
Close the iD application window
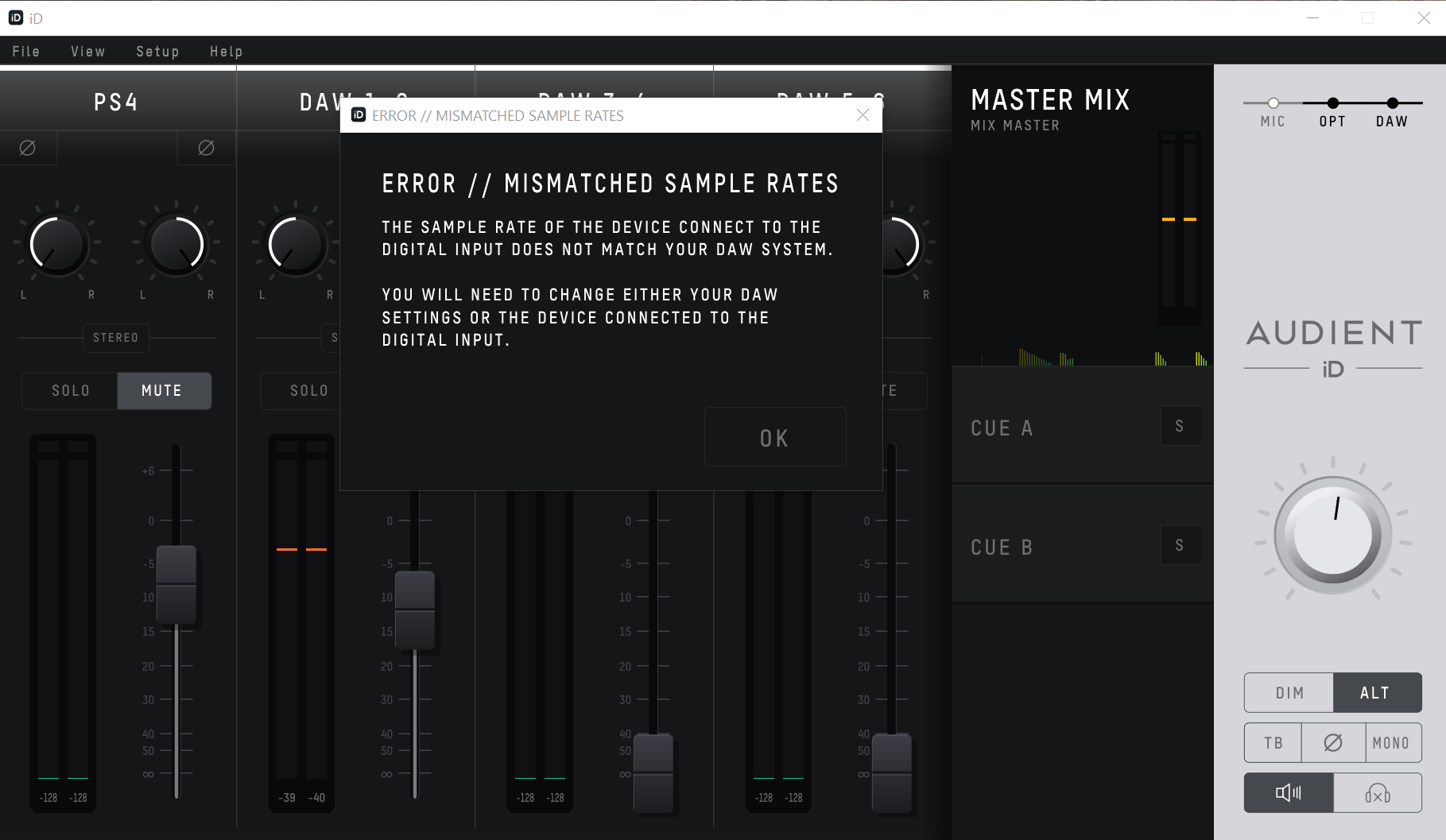[x=1424, y=17]
